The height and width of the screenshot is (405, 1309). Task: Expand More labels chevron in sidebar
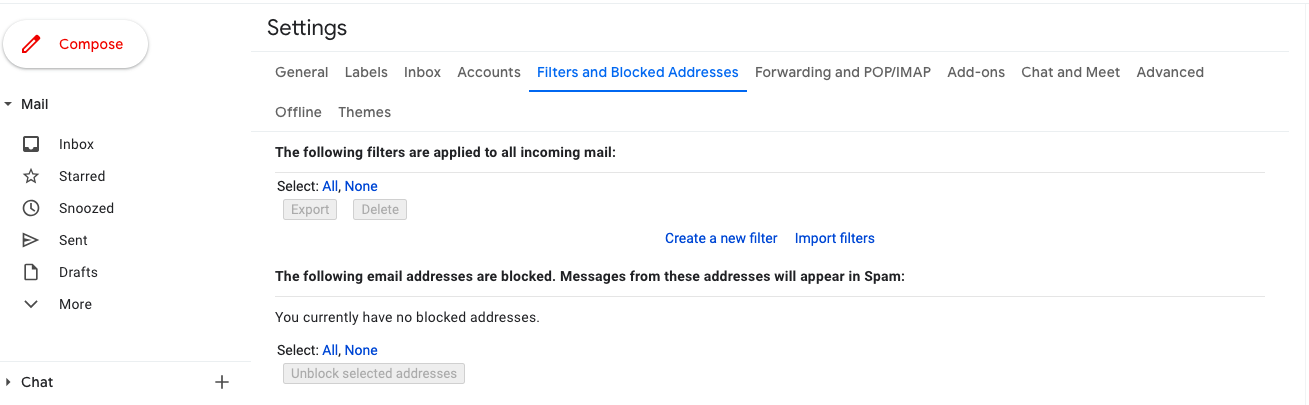coord(31,304)
